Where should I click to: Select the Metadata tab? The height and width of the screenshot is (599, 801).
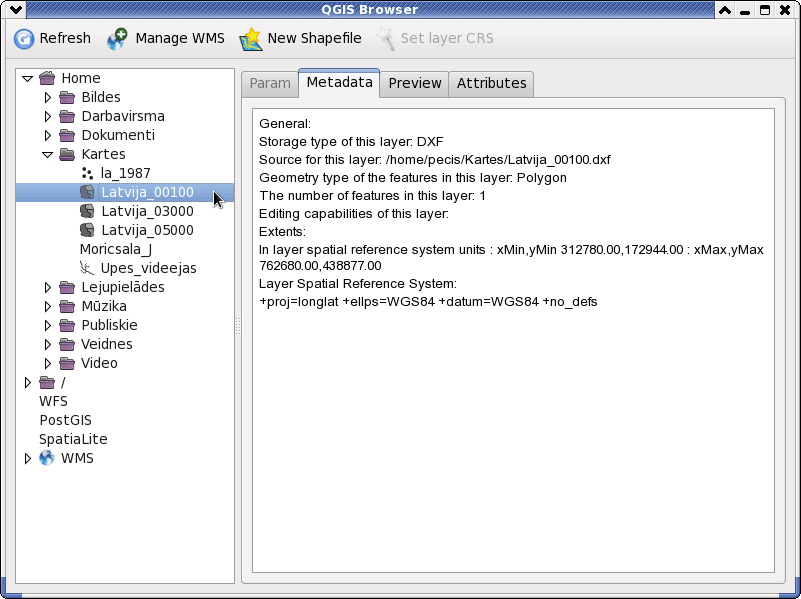[339, 82]
